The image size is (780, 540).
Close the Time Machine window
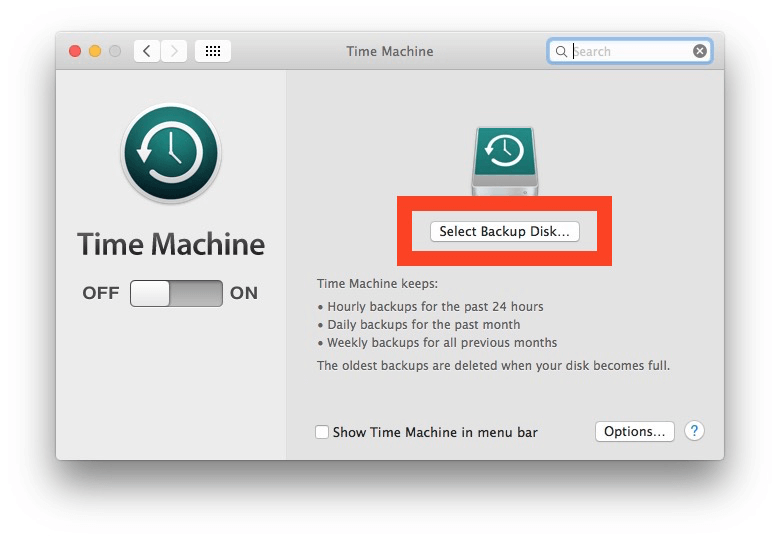click(x=75, y=51)
